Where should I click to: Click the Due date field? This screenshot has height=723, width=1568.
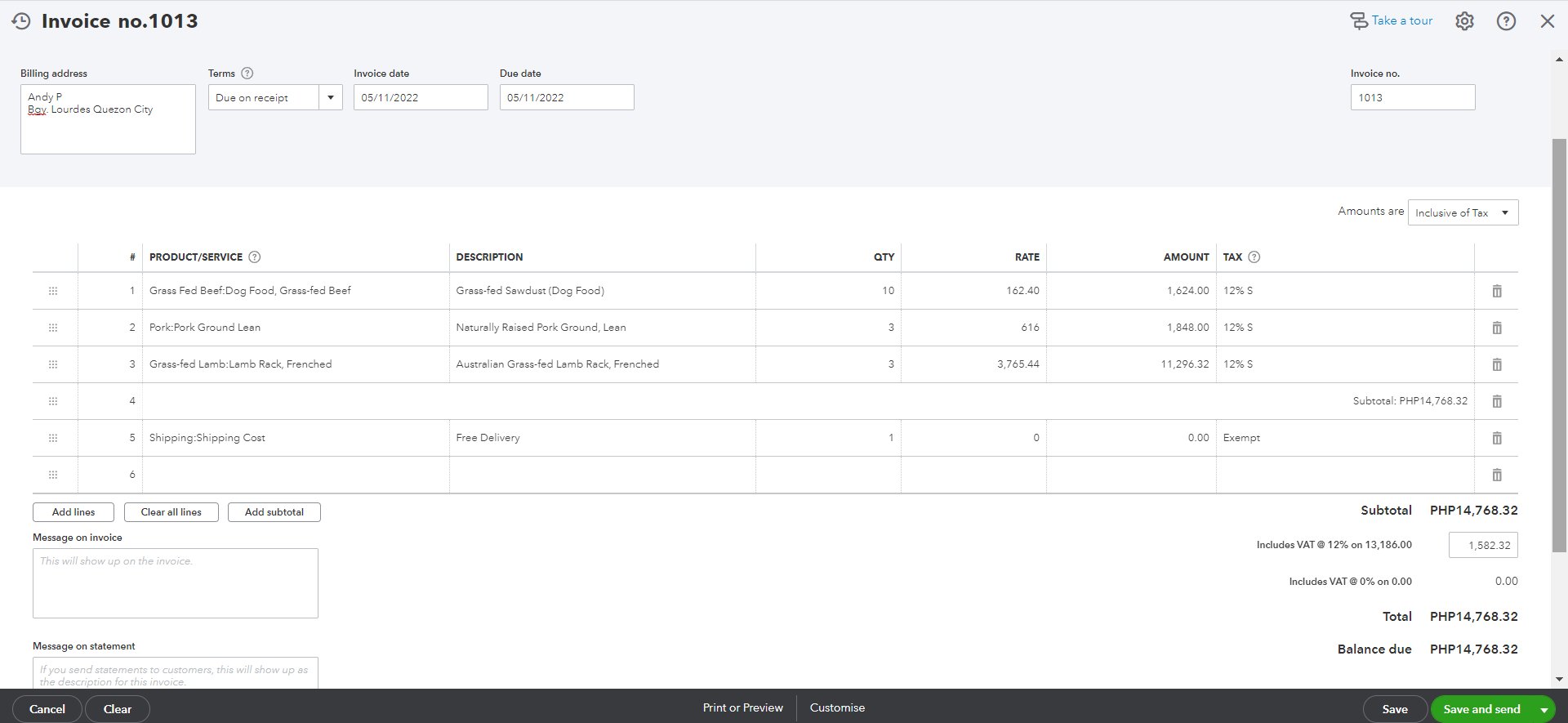[567, 97]
